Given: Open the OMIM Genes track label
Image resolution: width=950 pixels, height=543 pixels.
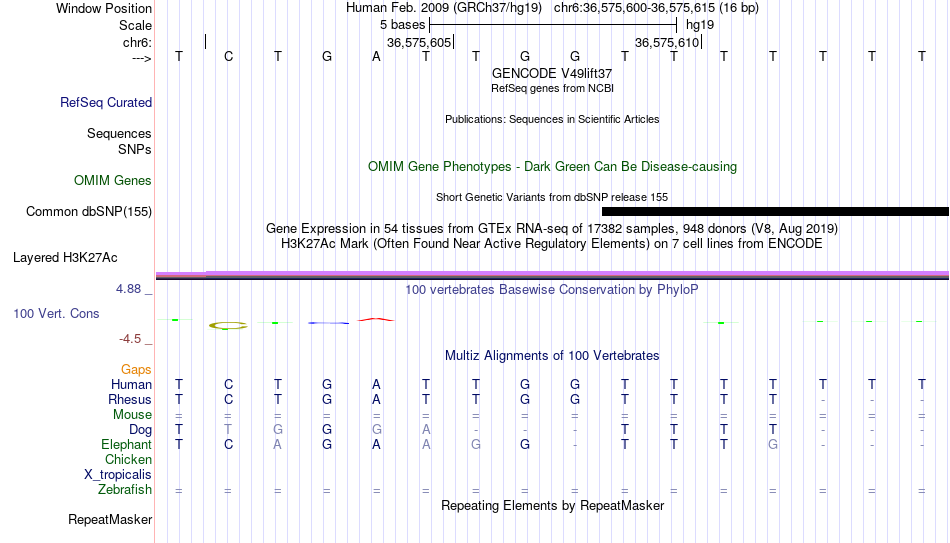Looking at the screenshot, I should click(x=113, y=181).
